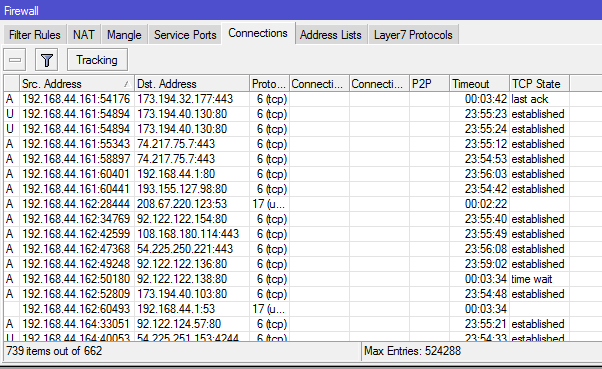Screen dimensions: 602x369
Task: Go to the Address Lists tab
Action: pos(331,35)
